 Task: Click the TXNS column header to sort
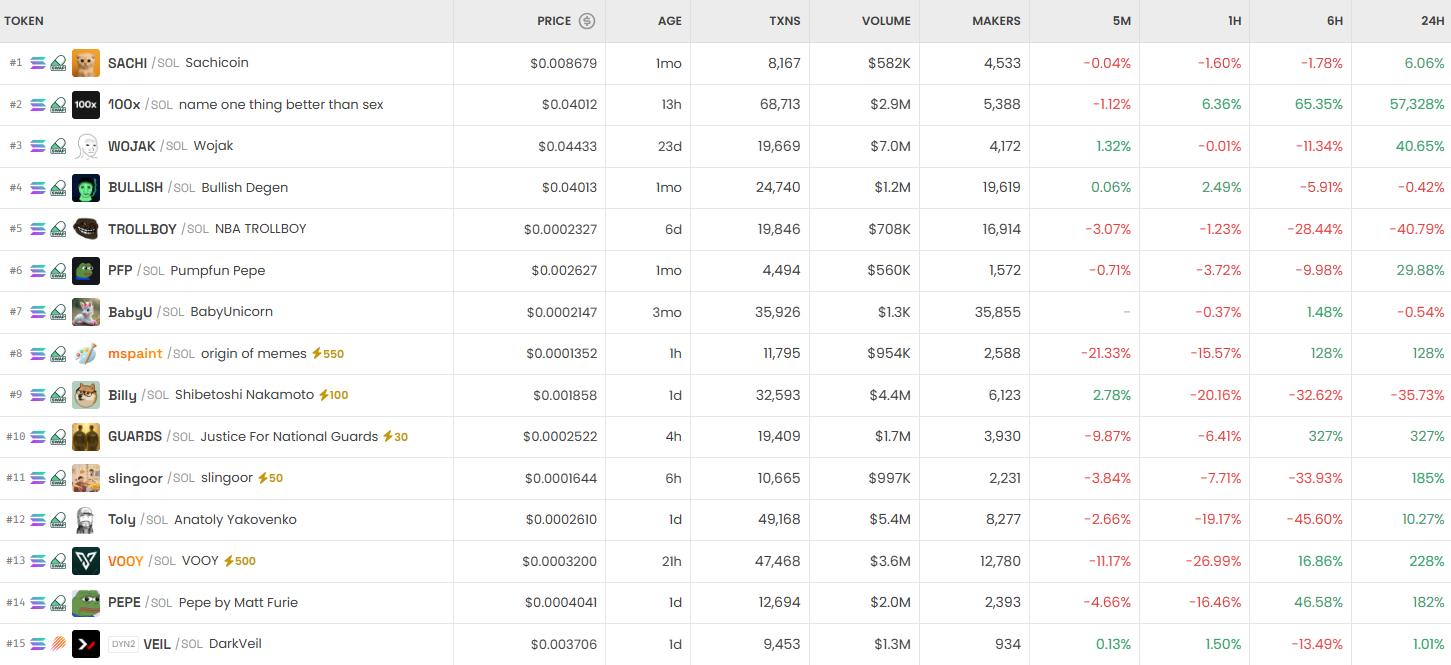pos(782,21)
